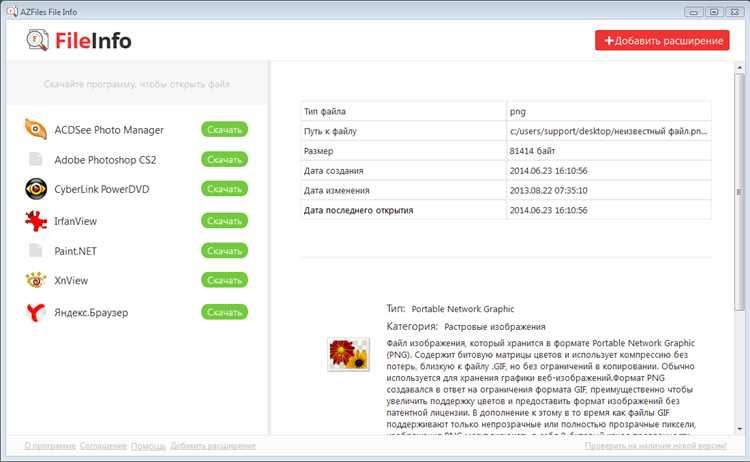Click the Adobe Photoshop CS2 file icon
750x462 pixels.
click(35, 159)
